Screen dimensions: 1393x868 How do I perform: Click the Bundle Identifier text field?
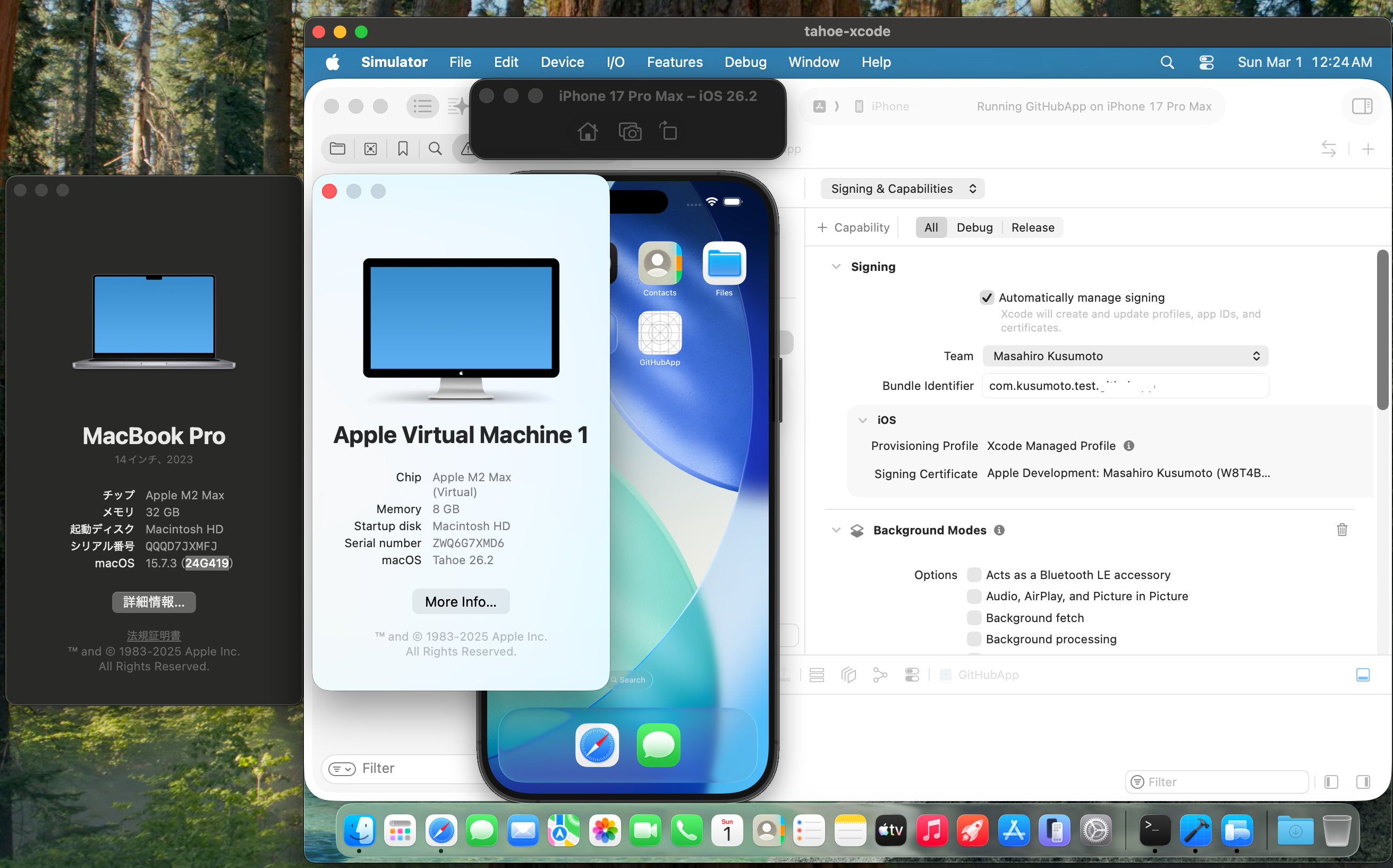coord(1125,386)
